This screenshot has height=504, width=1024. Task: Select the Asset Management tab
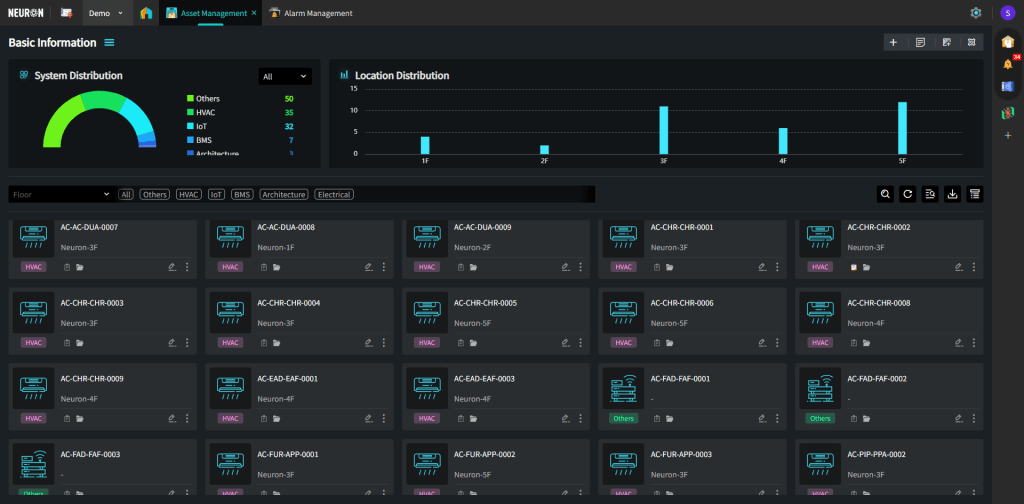point(210,13)
